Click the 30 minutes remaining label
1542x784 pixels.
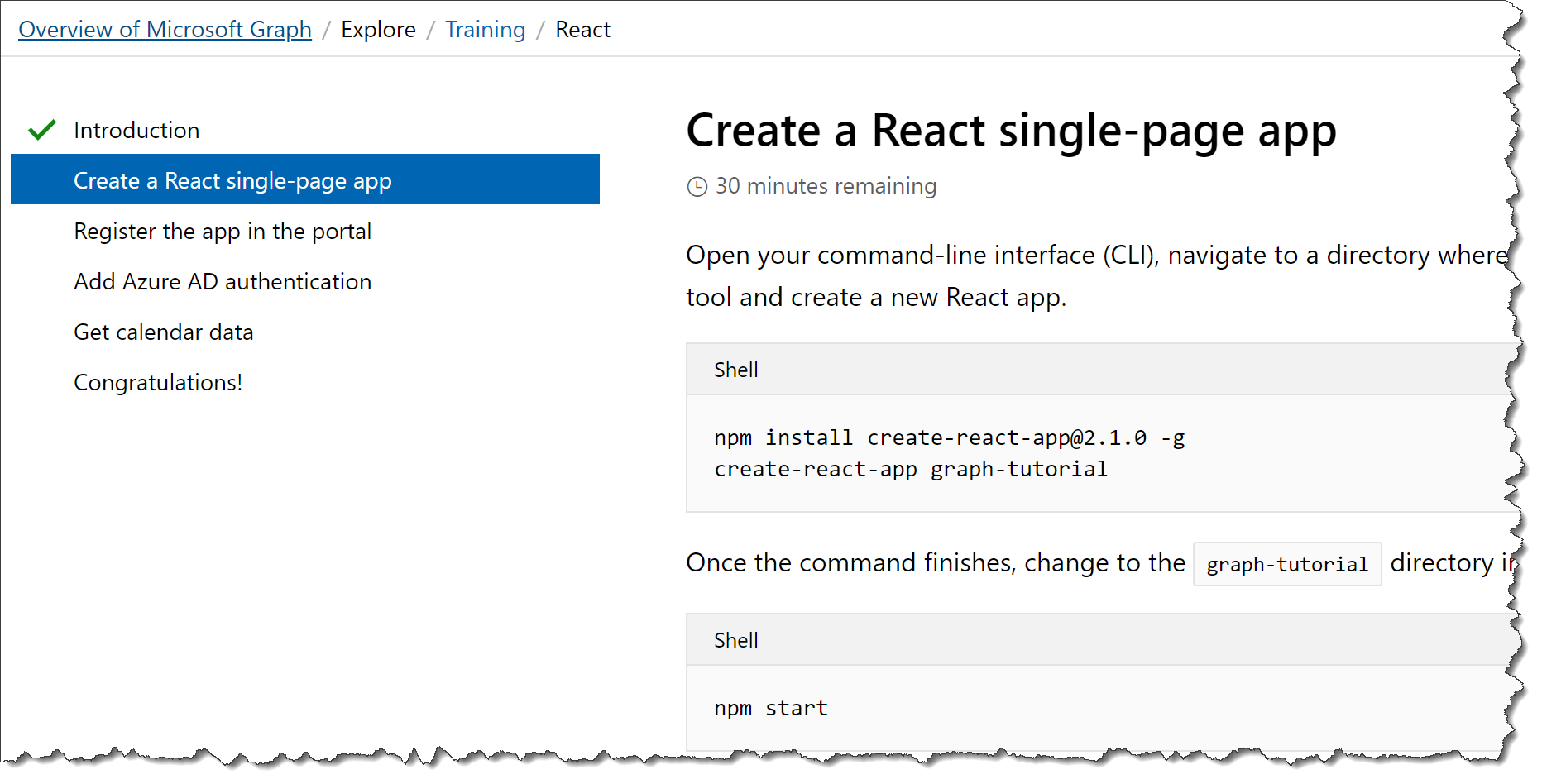click(826, 186)
